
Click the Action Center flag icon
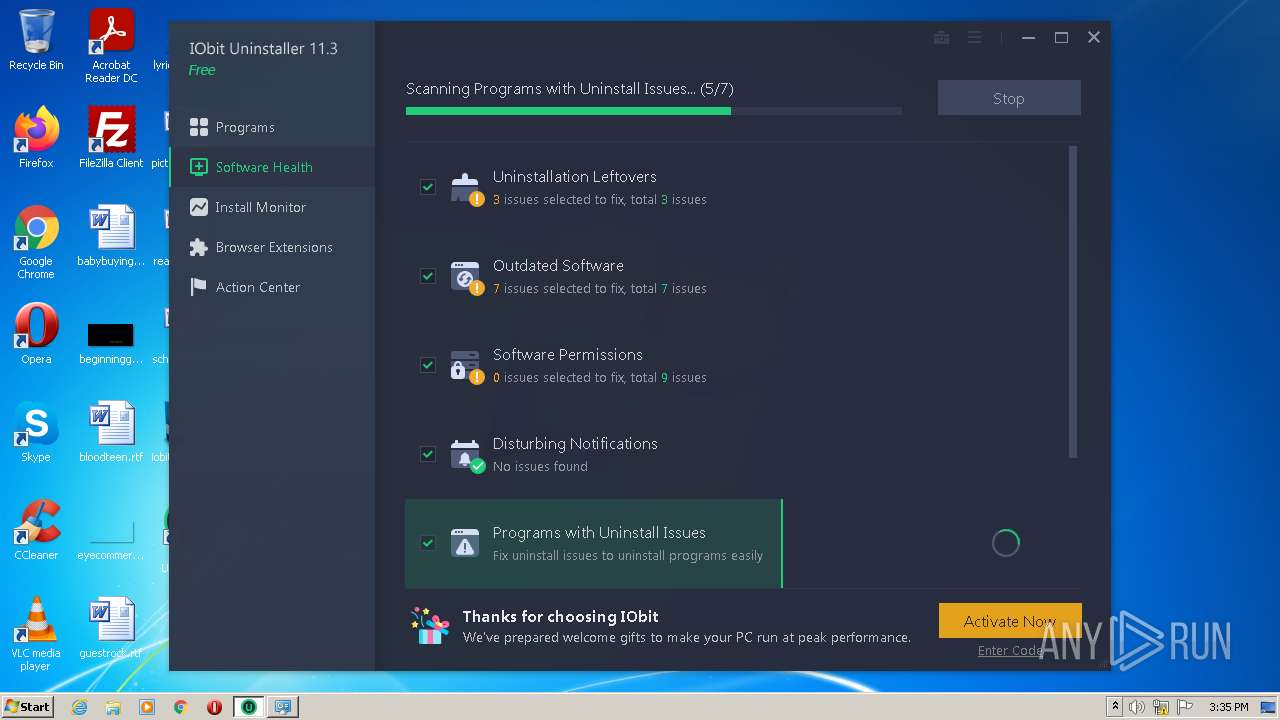(x=198, y=287)
